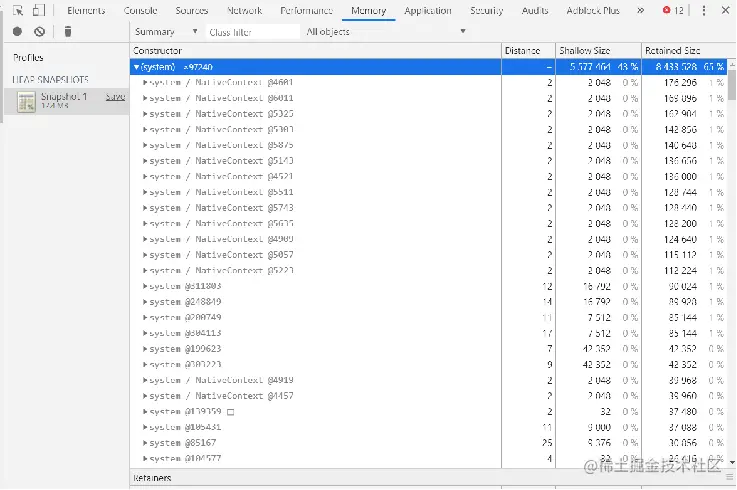Expand system / NativeContext @5325

(145, 114)
